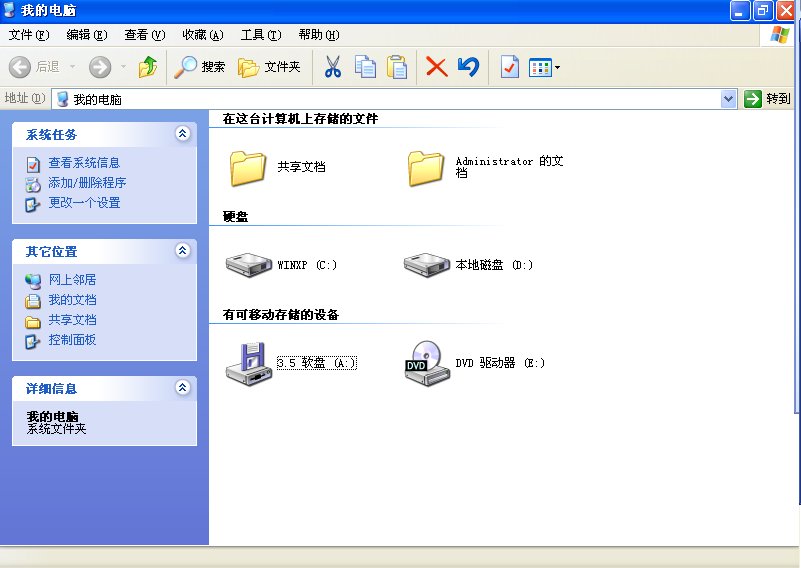Select the 共享文档 folder icon
Screen dimensions: 801x568
point(248,168)
